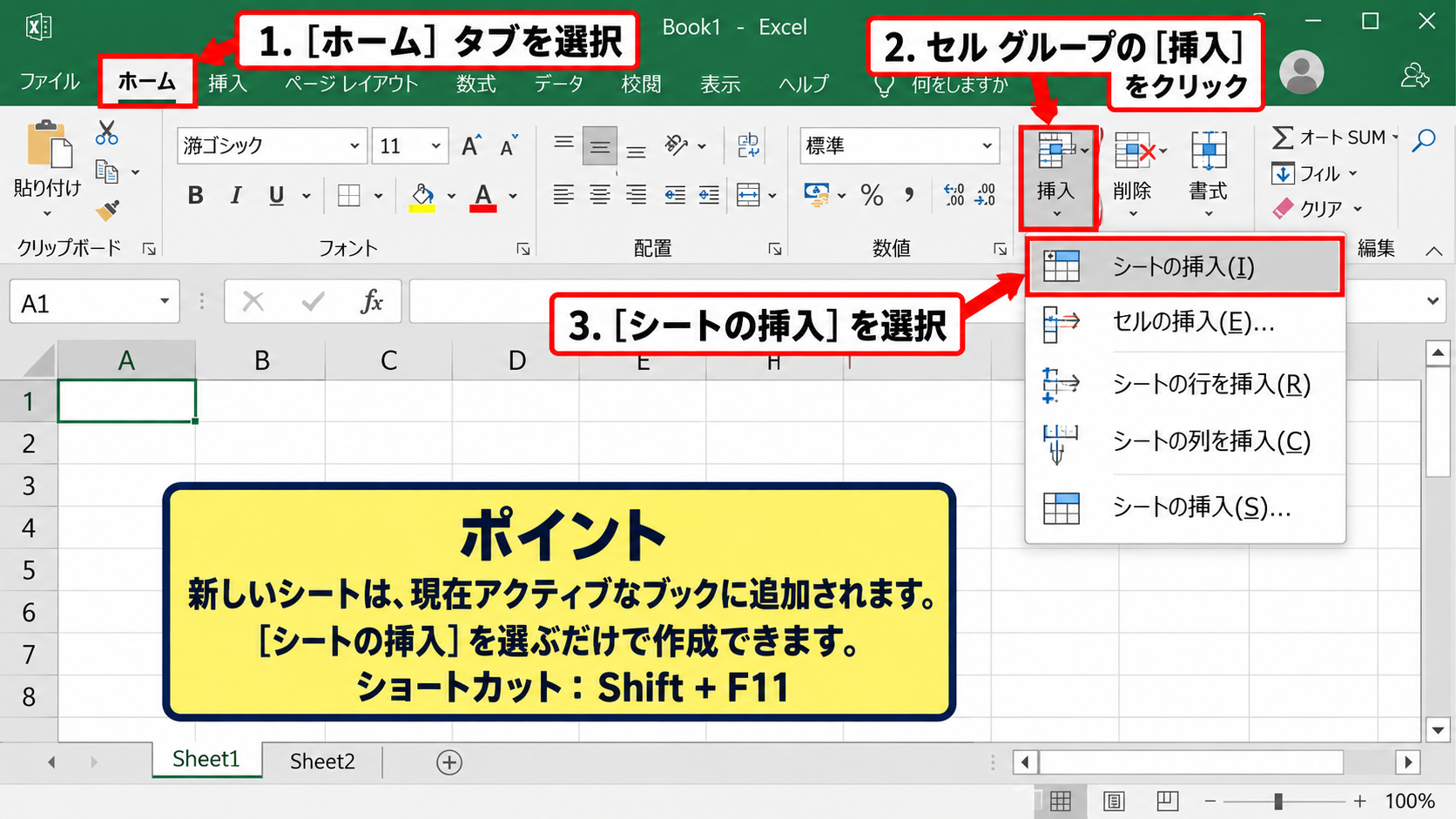The height and width of the screenshot is (819, 1456).
Task: Click the 何をしますか search field
Action: pyautogui.click(x=960, y=84)
